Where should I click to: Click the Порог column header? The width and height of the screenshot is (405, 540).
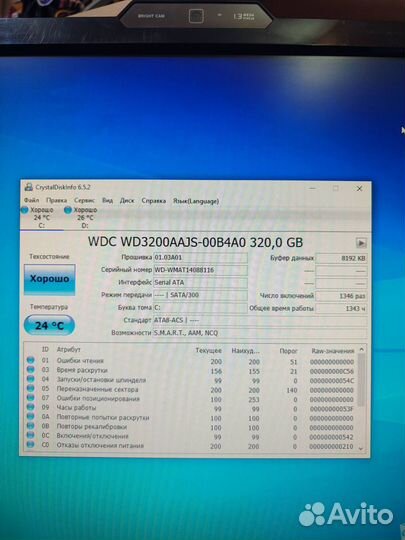click(288, 351)
